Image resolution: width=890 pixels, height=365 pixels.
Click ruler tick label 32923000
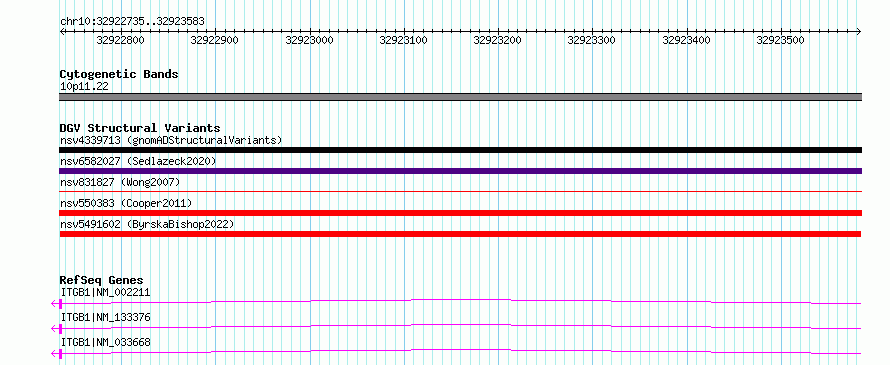tap(309, 40)
